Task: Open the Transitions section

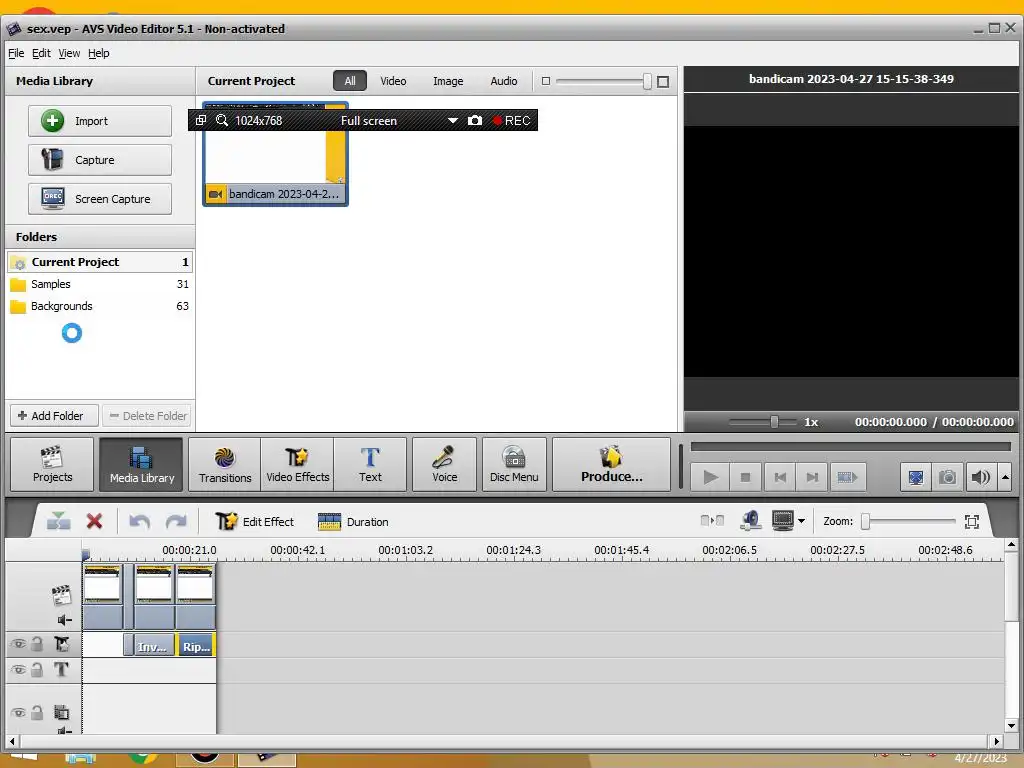Action: point(225,464)
